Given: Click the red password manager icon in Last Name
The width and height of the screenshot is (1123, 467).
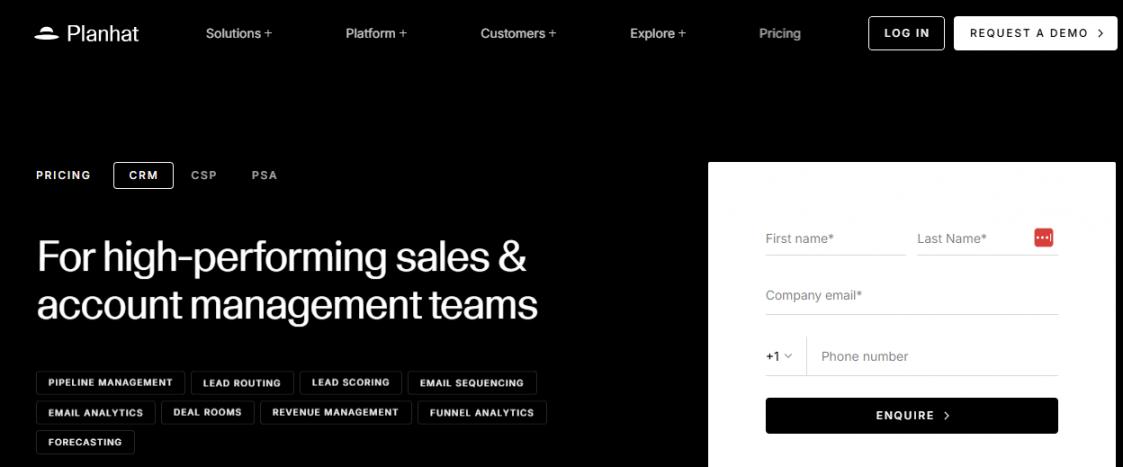Looking at the screenshot, I should click(1044, 238).
